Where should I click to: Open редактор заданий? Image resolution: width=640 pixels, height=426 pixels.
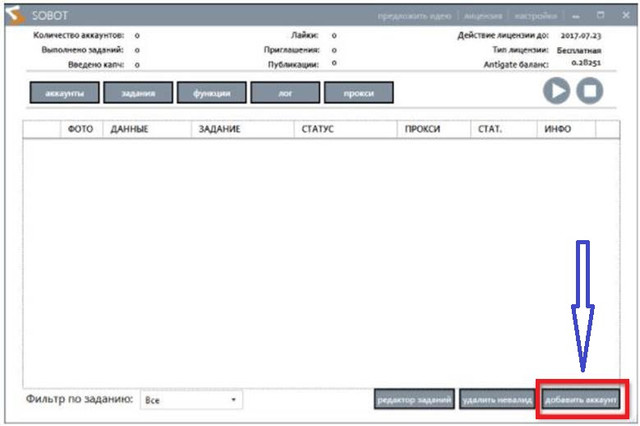(415, 399)
